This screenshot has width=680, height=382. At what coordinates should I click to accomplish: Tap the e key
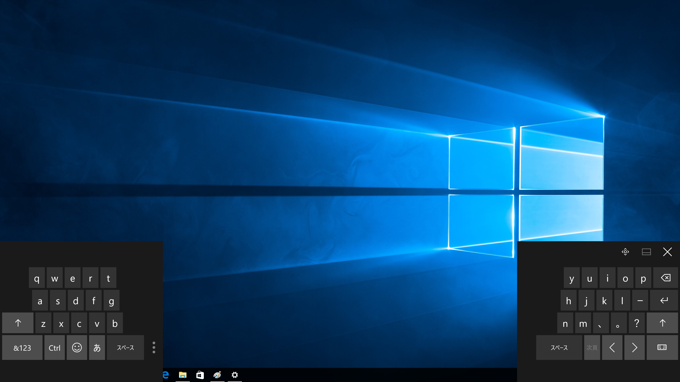pyautogui.click(x=72, y=278)
